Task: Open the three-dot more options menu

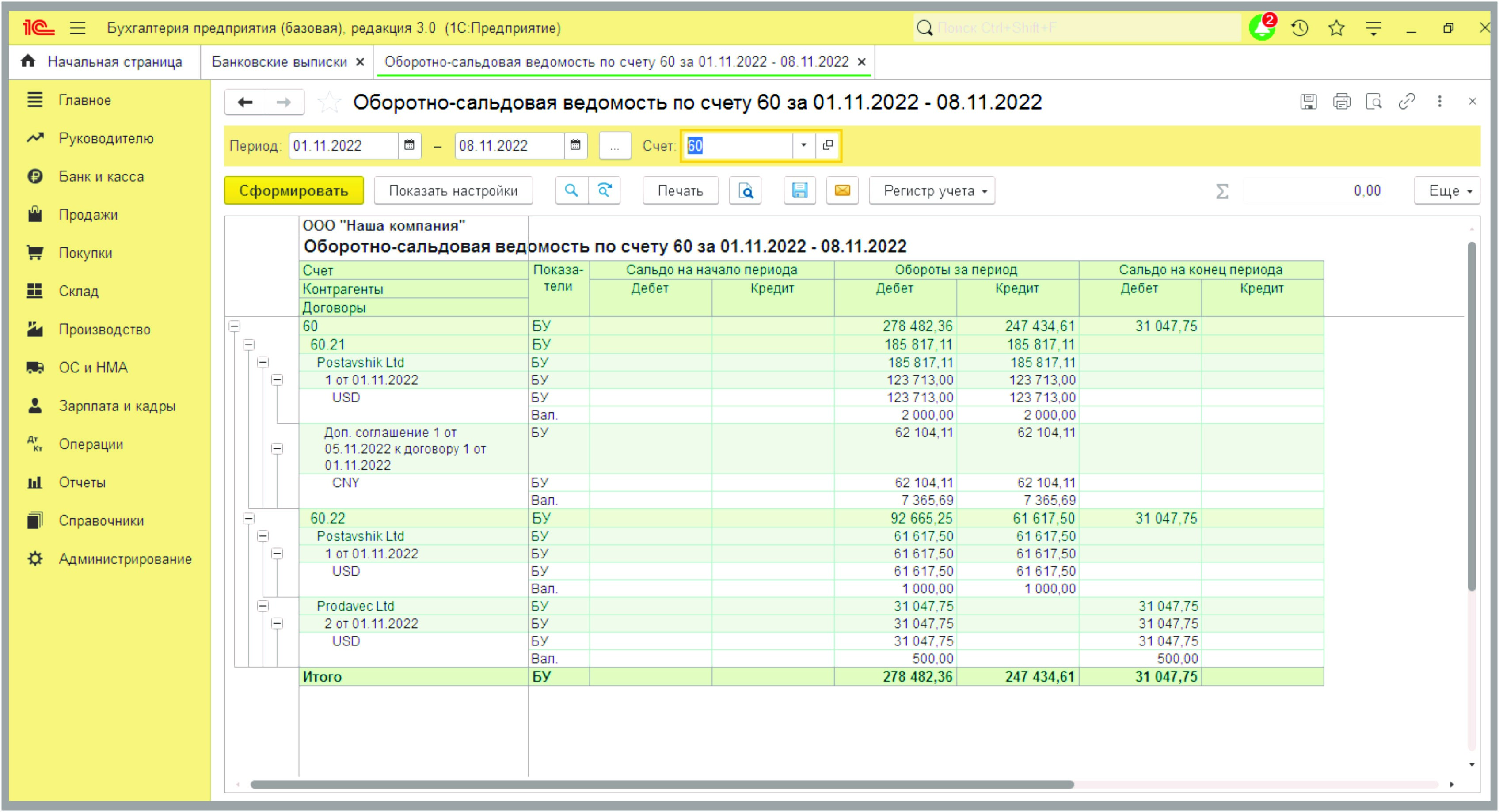Action: [x=1440, y=102]
